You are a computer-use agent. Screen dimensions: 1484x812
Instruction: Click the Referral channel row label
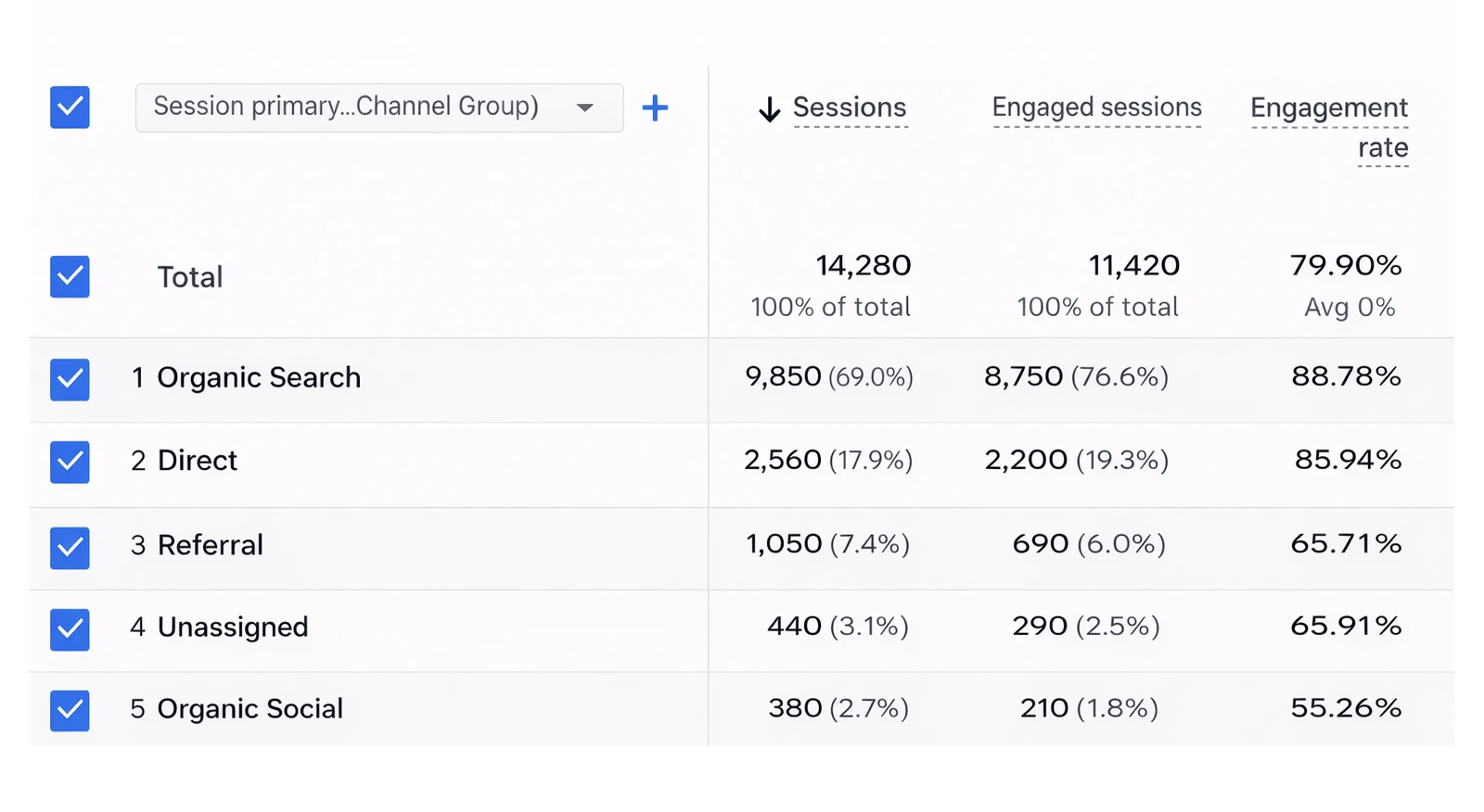click(x=211, y=545)
